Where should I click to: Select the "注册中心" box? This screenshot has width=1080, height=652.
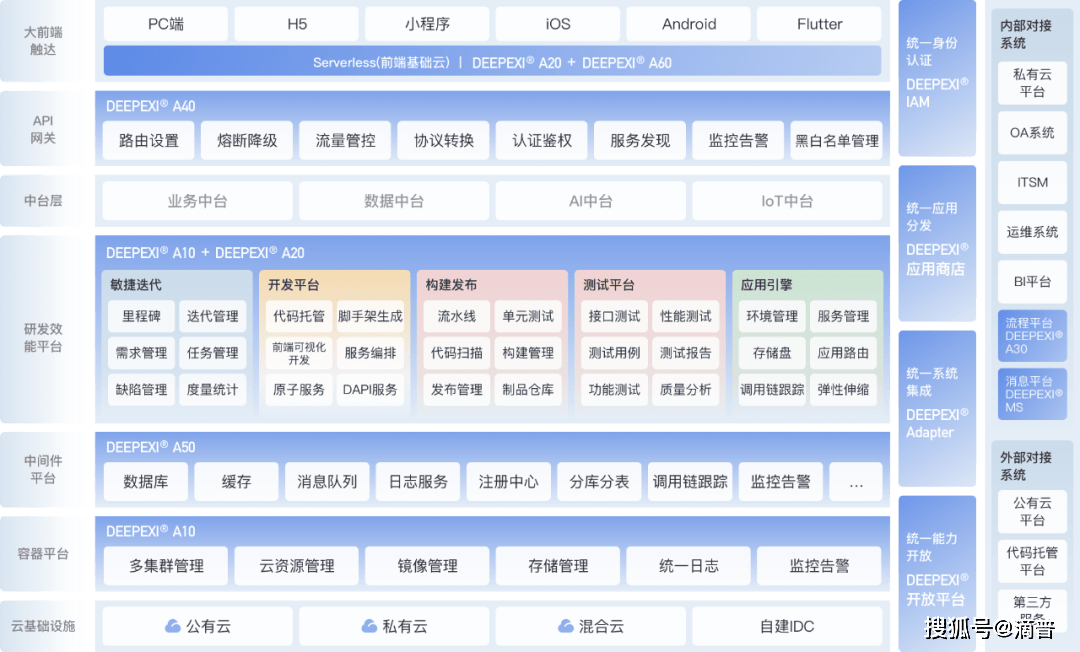pos(508,481)
